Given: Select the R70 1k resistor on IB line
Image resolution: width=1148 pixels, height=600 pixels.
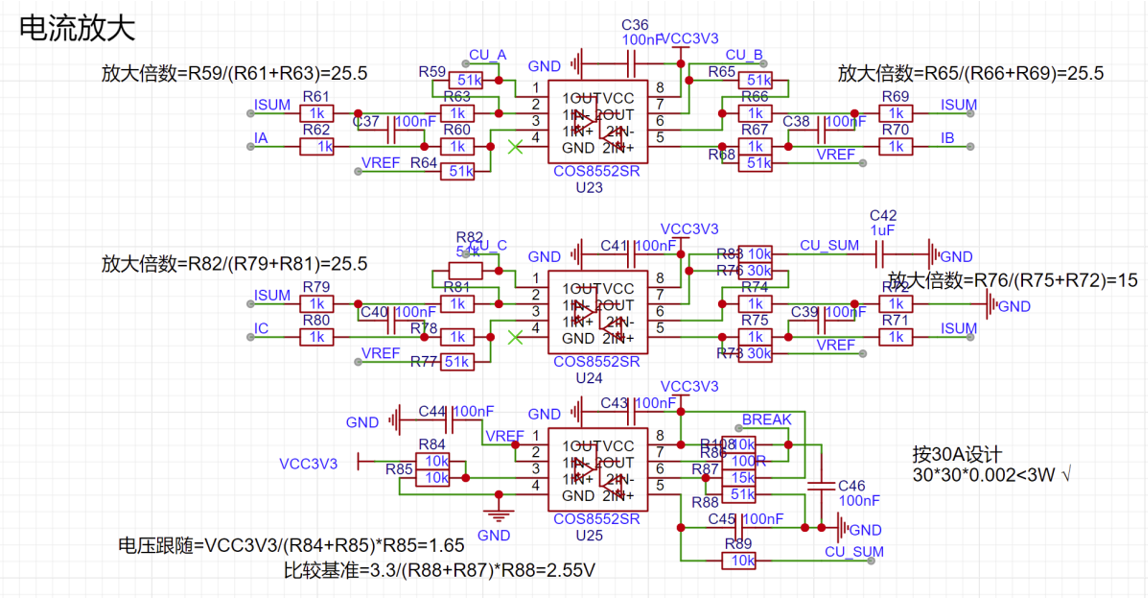Looking at the screenshot, I should point(896,147).
